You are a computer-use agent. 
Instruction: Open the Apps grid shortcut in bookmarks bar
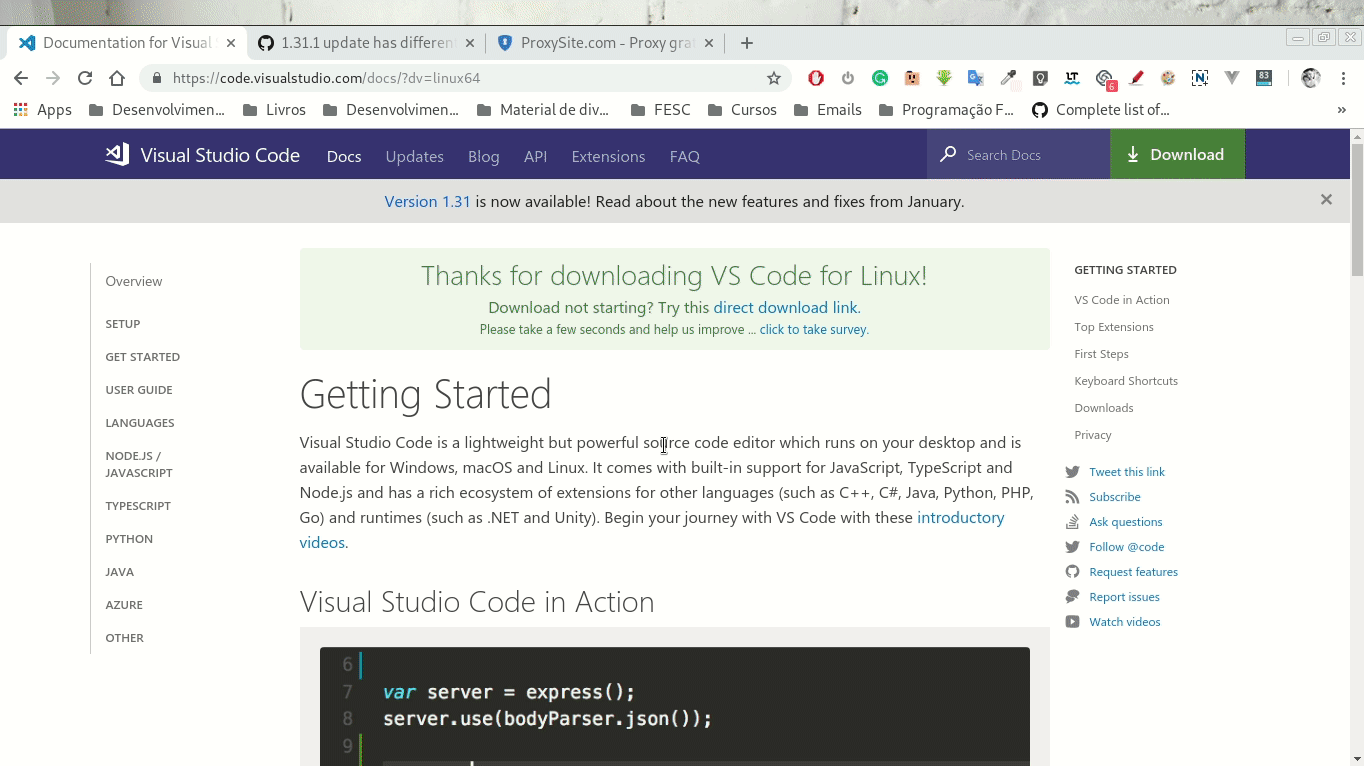pyautogui.click(x=42, y=109)
